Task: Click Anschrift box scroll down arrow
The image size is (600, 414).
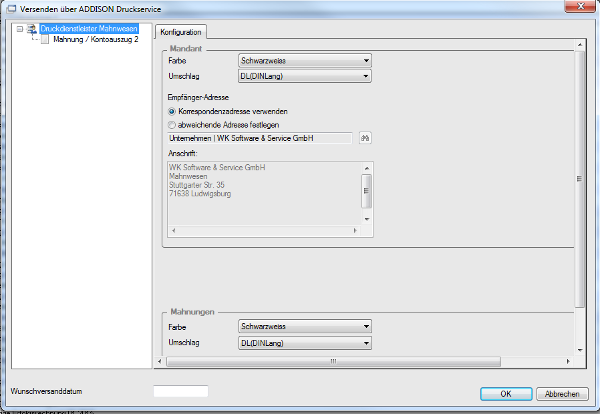Action: (367, 219)
